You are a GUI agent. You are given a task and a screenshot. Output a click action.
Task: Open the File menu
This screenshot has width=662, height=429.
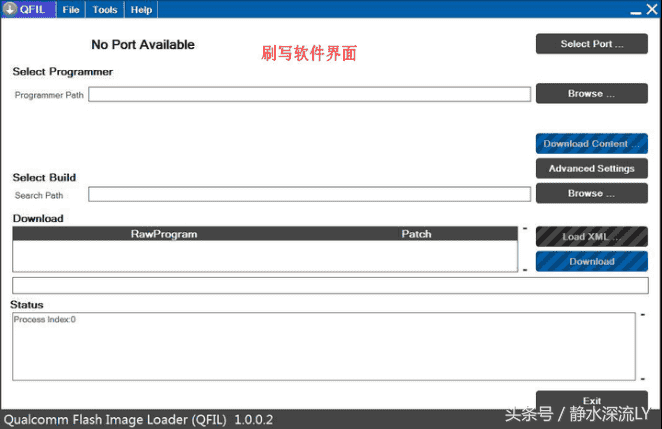[x=71, y=9]
